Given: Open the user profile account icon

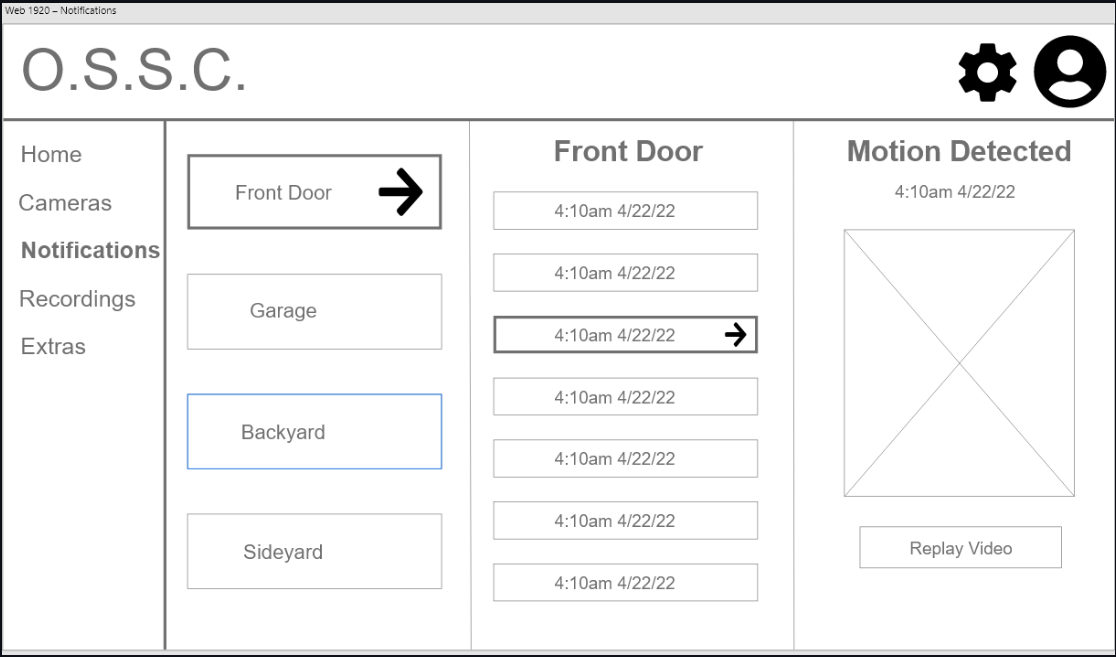Looking at the screenshot, I should point(1068,71).
